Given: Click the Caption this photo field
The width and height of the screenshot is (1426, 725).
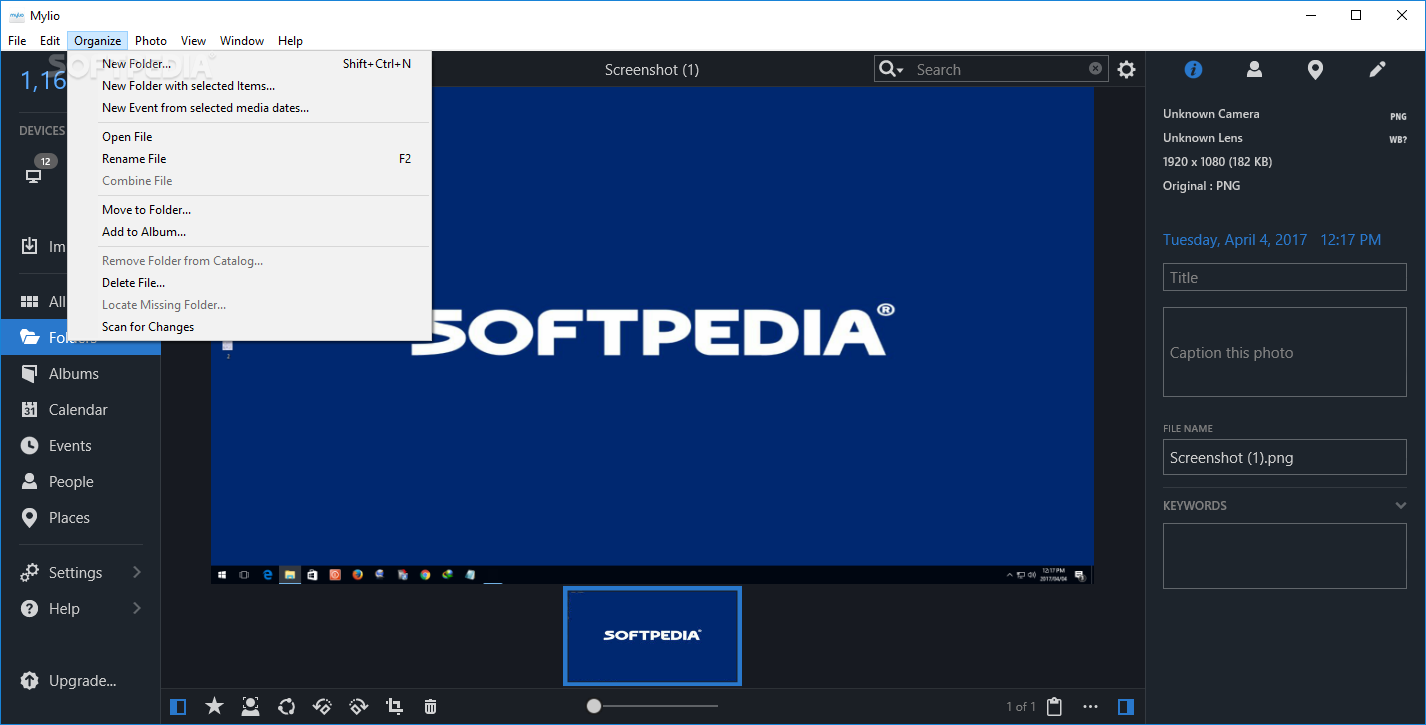Looking at the screenshot, I should 1285,352.
